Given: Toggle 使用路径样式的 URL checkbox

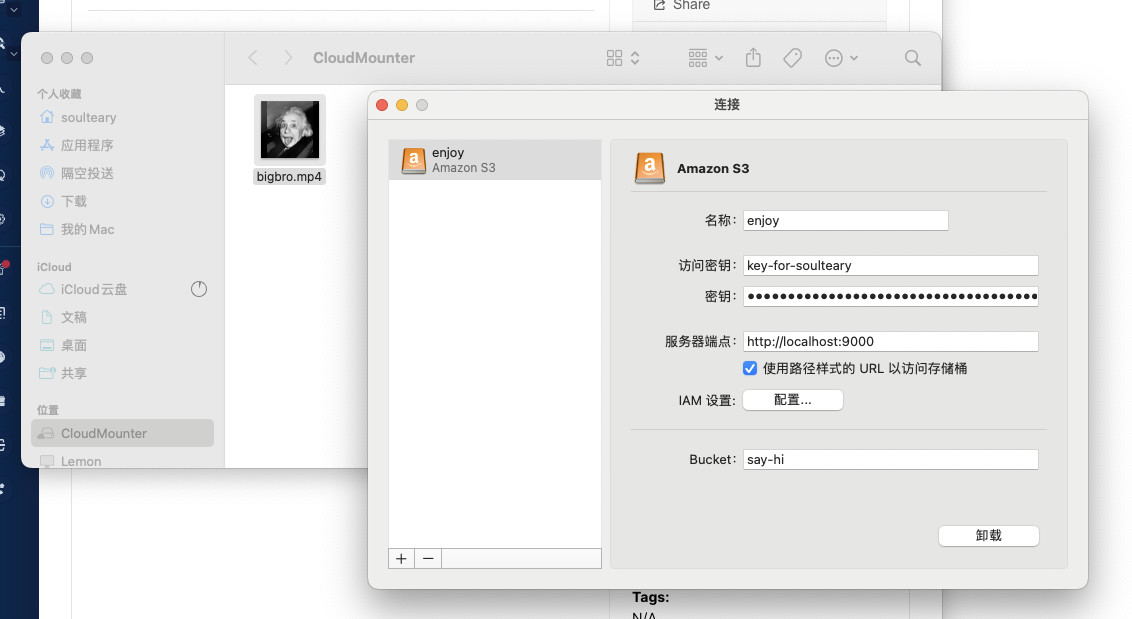Looking at the screenshot, I should 750,368.
